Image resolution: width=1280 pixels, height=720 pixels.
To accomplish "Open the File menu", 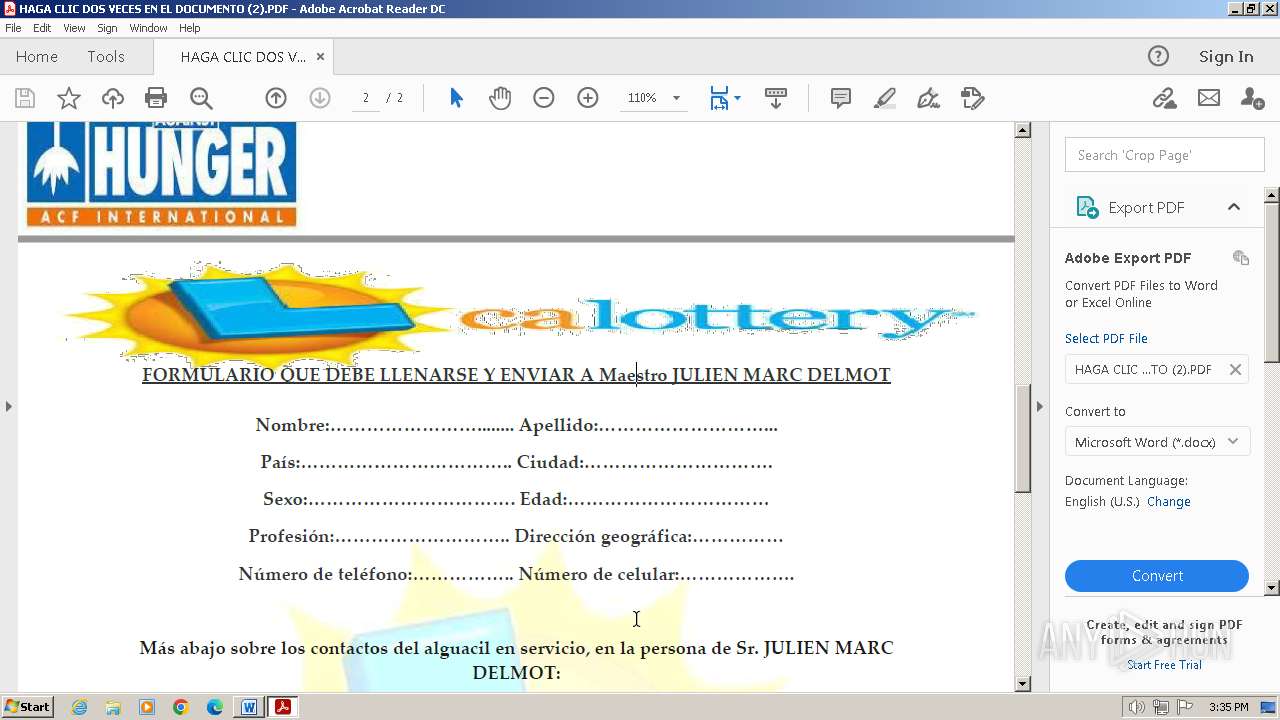I will click(13, 28).
